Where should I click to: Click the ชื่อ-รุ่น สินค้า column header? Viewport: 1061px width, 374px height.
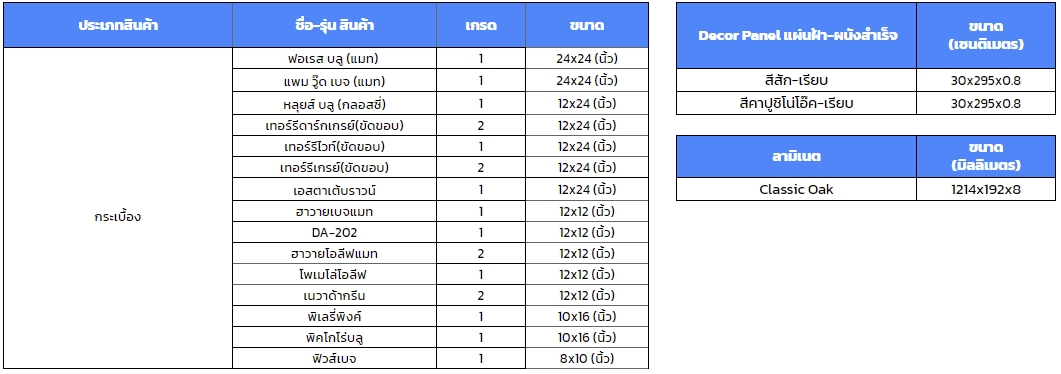pyautogui.click(x=334, y=25)
